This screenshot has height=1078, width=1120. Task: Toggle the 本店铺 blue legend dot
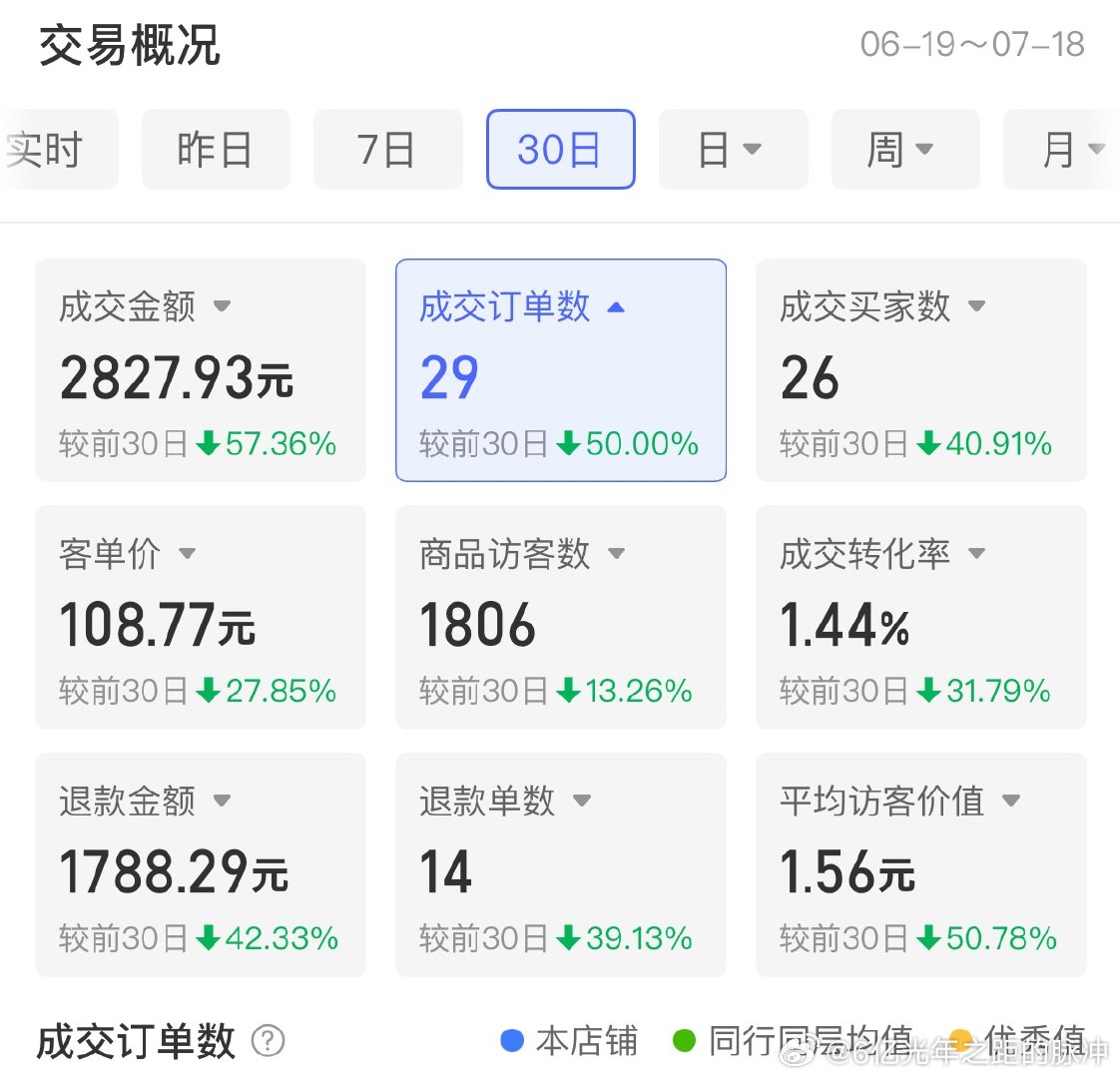coord(512,1041)
